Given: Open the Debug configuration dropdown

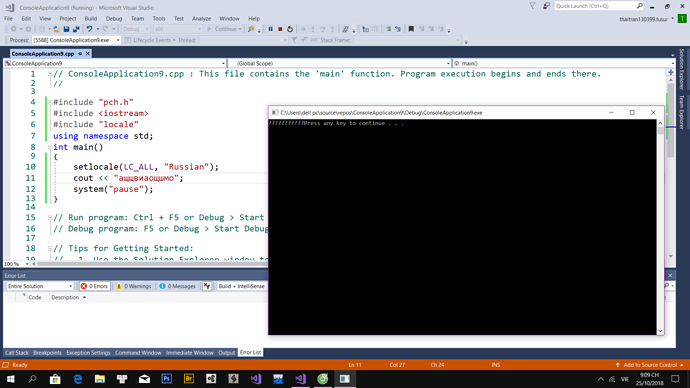Looking at the screenshot, I should [136, 29].
